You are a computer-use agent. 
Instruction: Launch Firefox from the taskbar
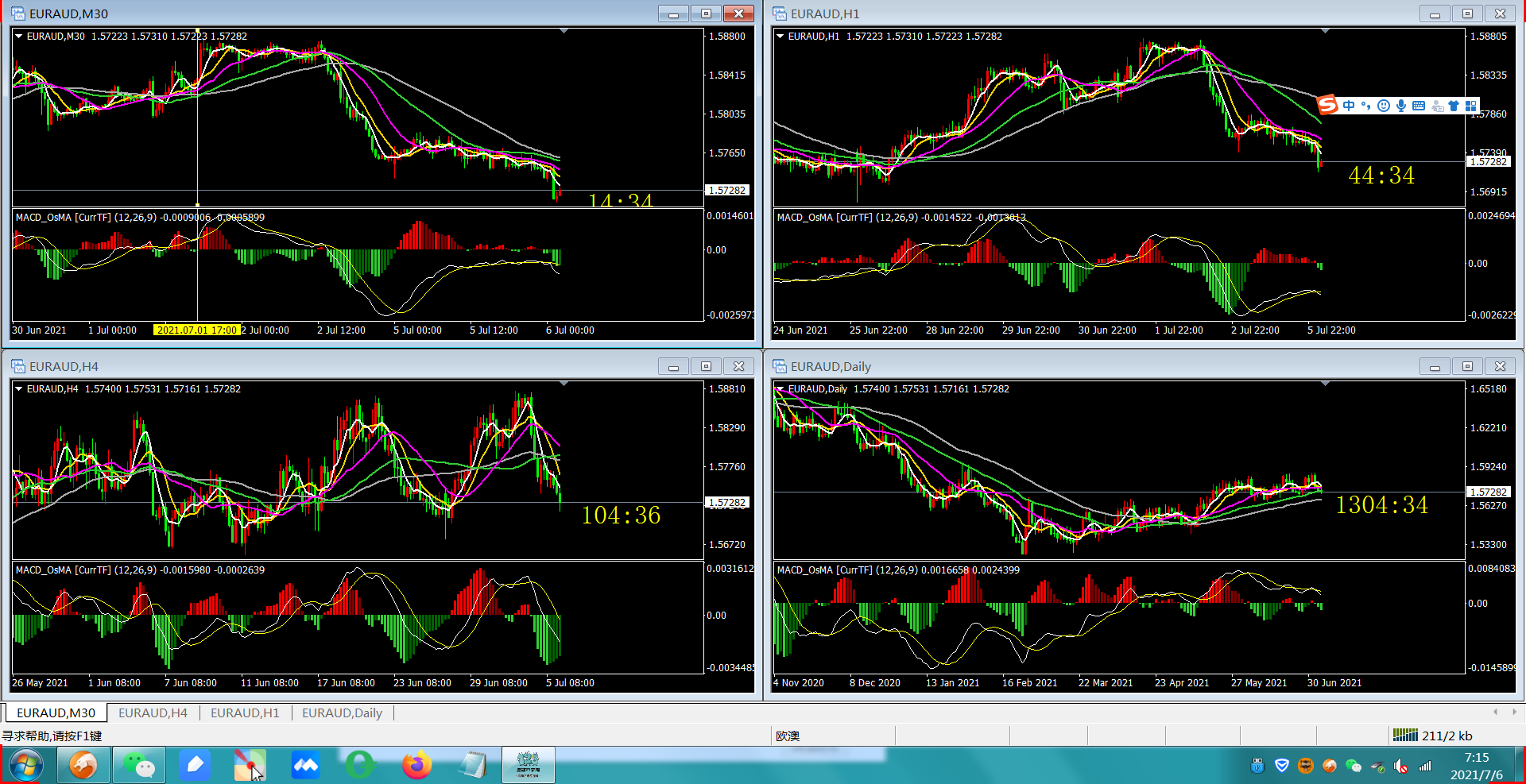pyautogui.click(x=416, y=765)
